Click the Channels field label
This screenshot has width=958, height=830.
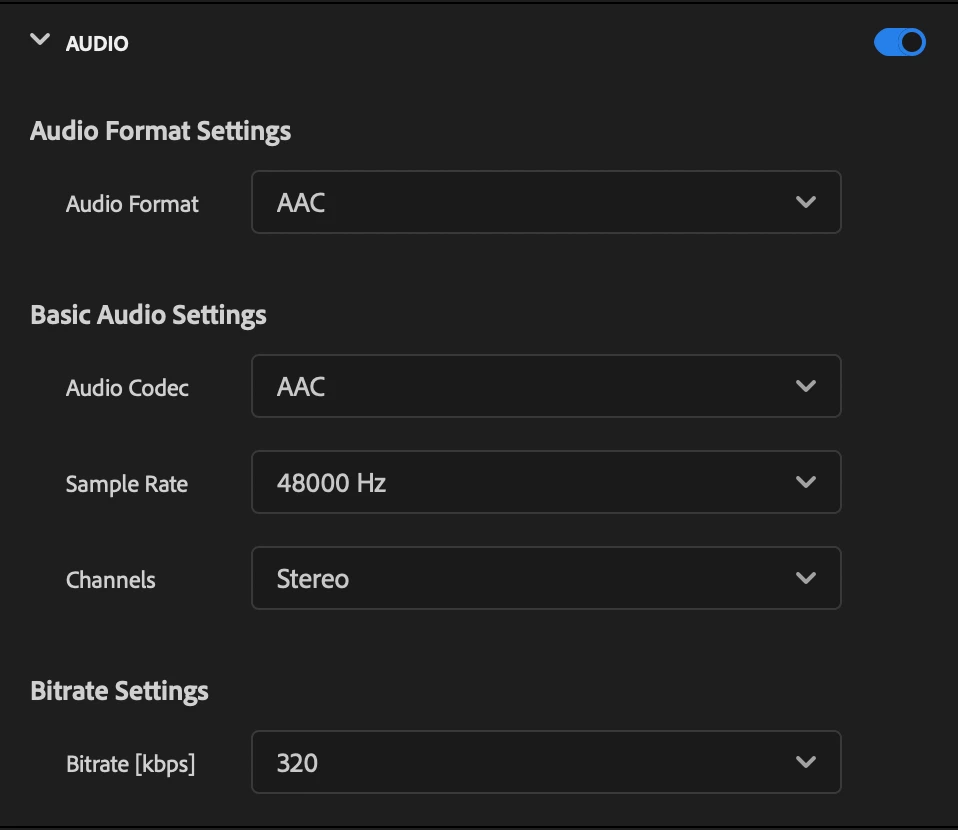(111, 579)
